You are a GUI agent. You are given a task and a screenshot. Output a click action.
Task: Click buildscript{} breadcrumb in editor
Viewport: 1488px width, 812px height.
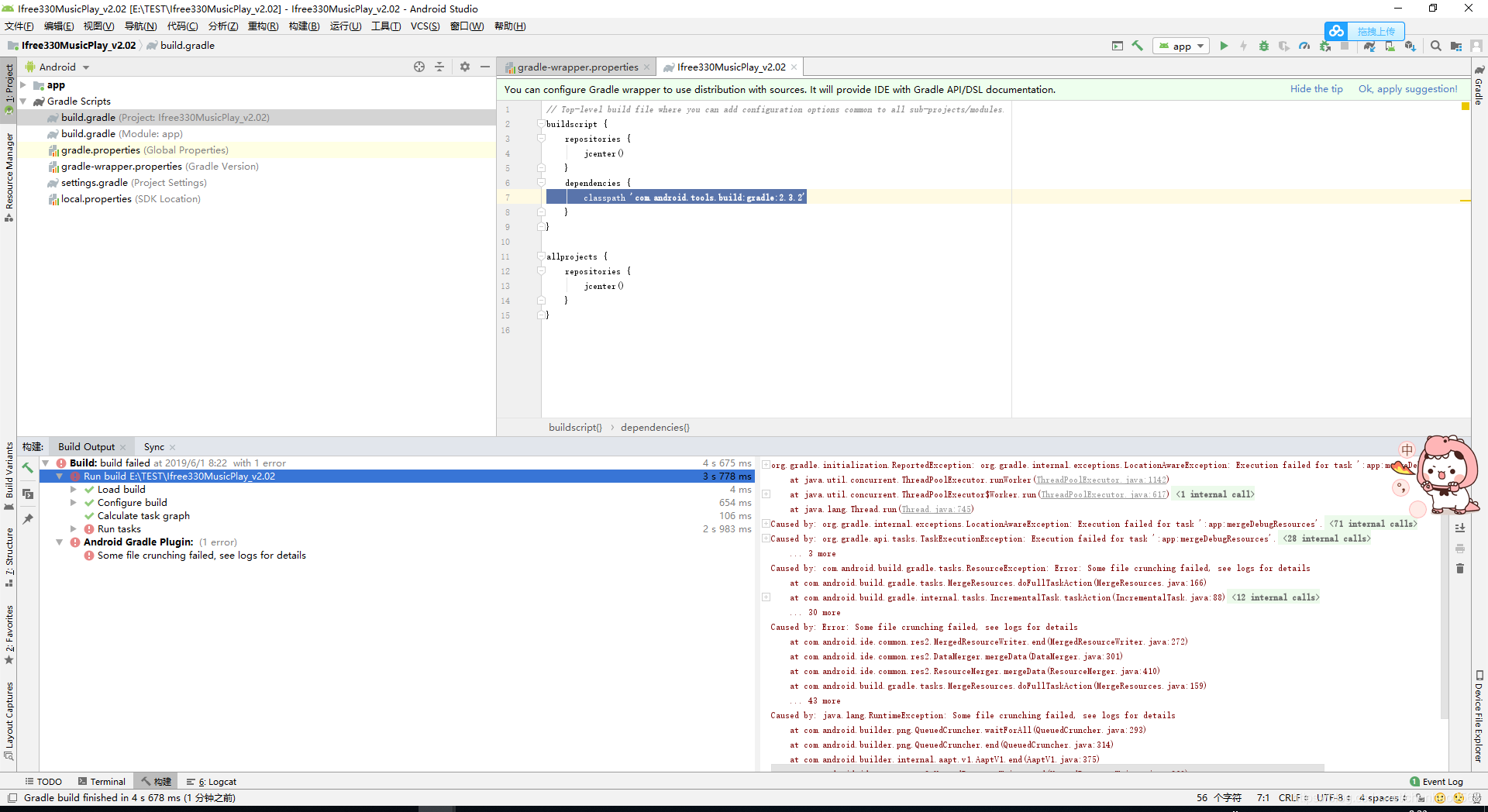click(x=575, y=427)
